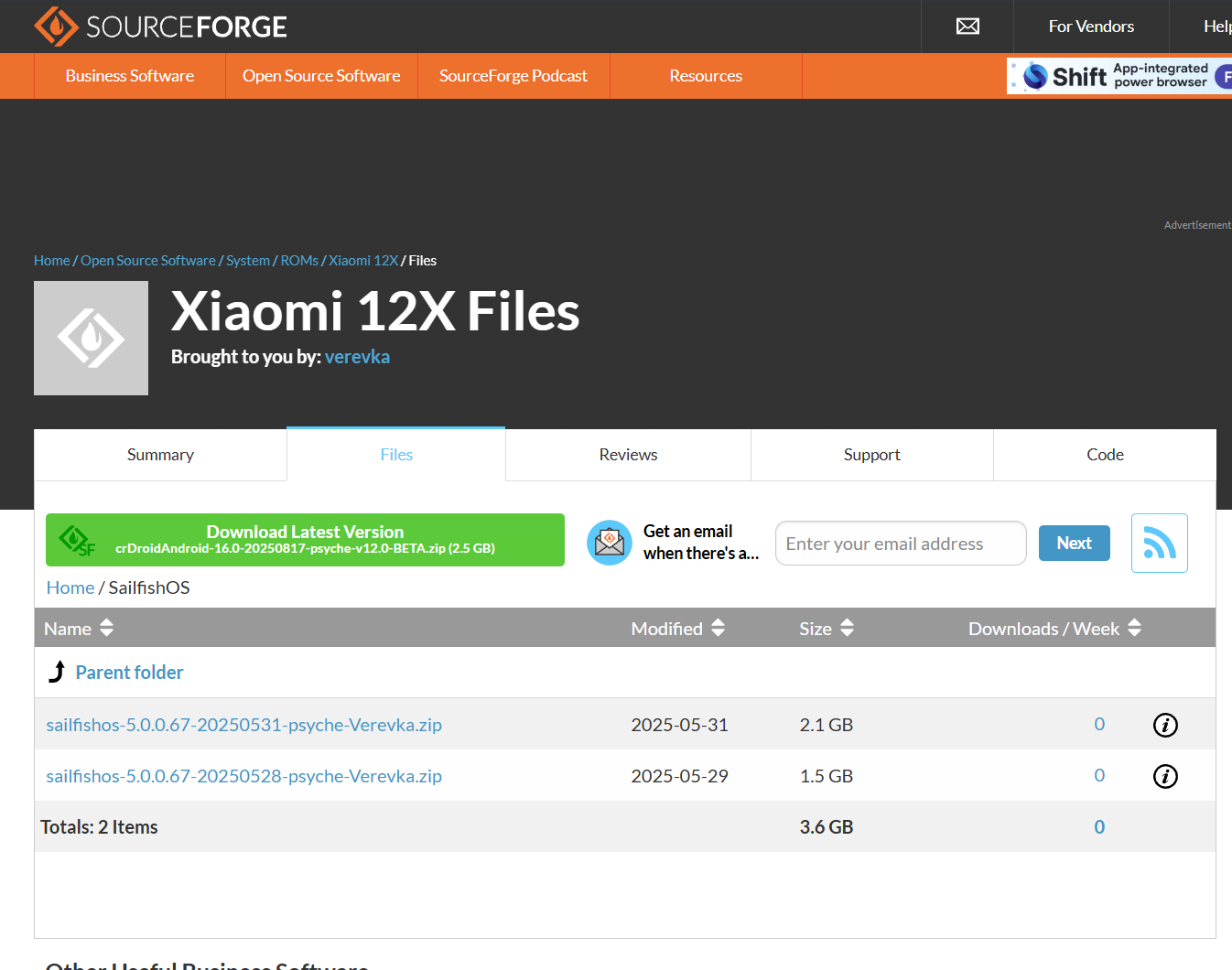Click Parent folder up-arrow icon
The height and width of the screenshot is (970, 1232).
click(57, 672)
